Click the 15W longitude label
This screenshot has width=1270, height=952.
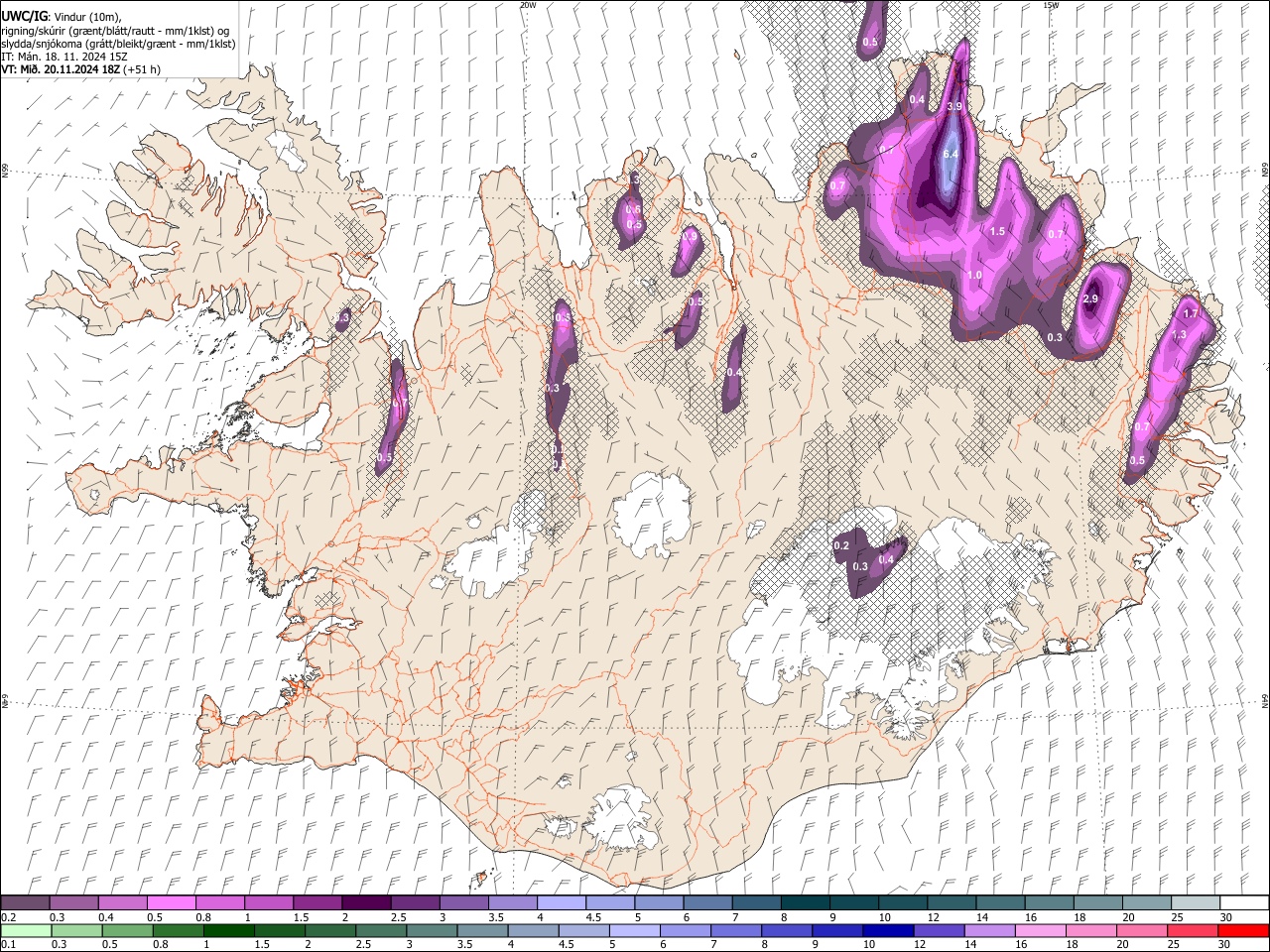(x=1051, y=5)
